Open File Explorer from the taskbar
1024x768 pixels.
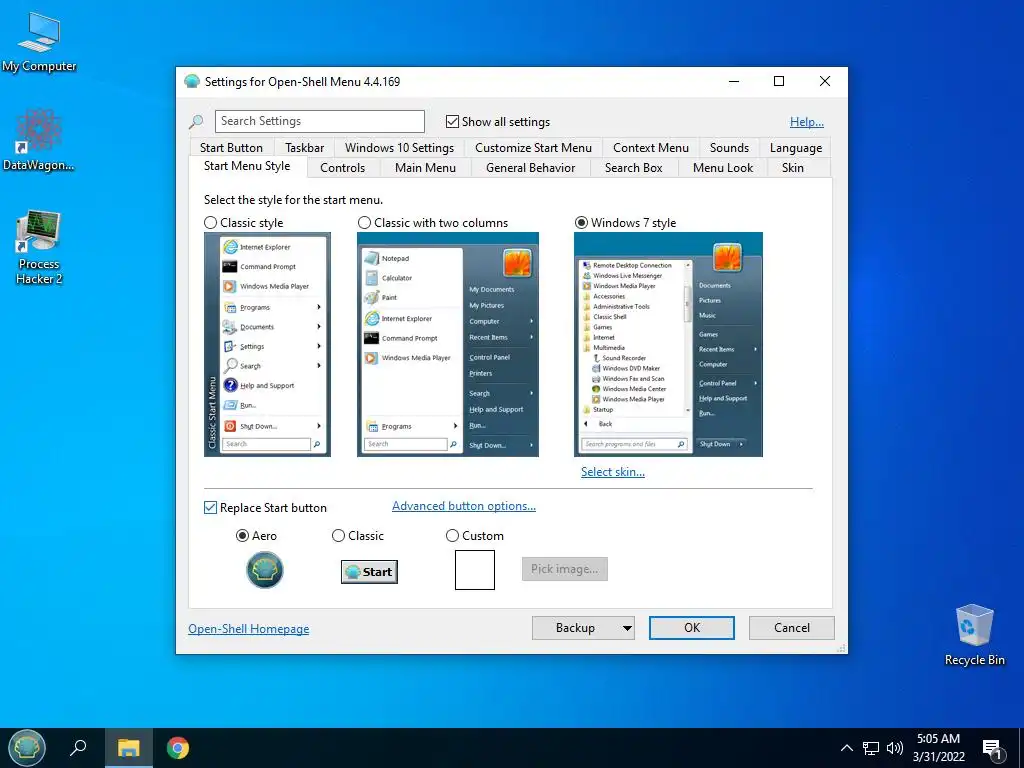pyautogui.click(x=129, y=748)
